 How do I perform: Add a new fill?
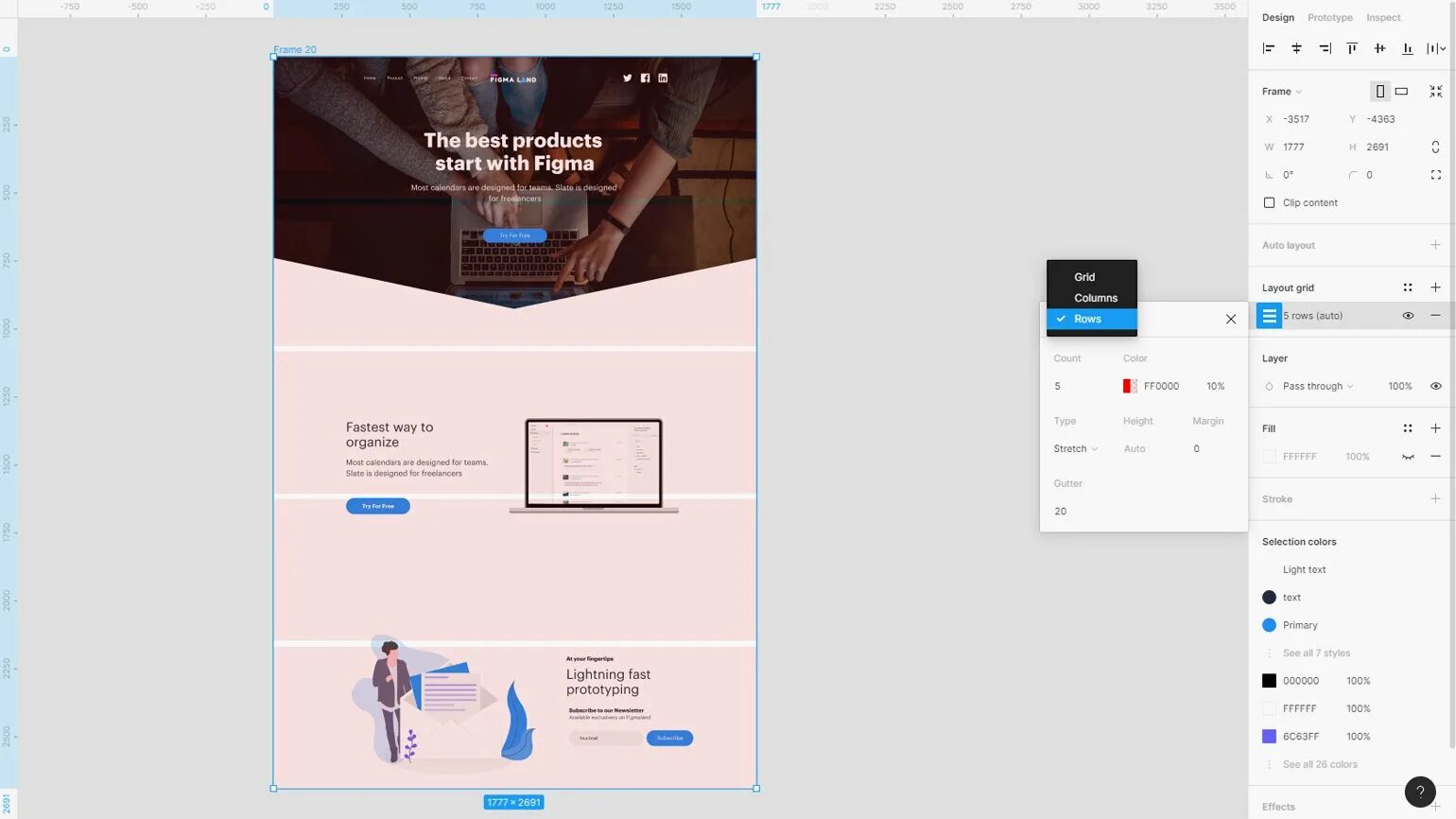(1435, 428)
